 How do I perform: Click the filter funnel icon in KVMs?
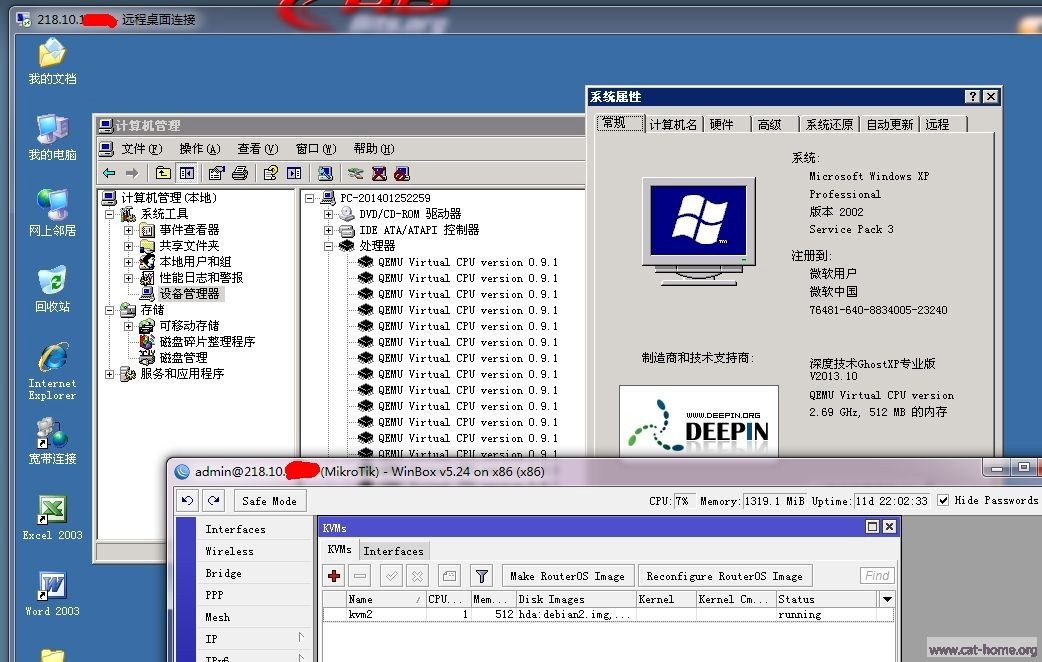482,576
